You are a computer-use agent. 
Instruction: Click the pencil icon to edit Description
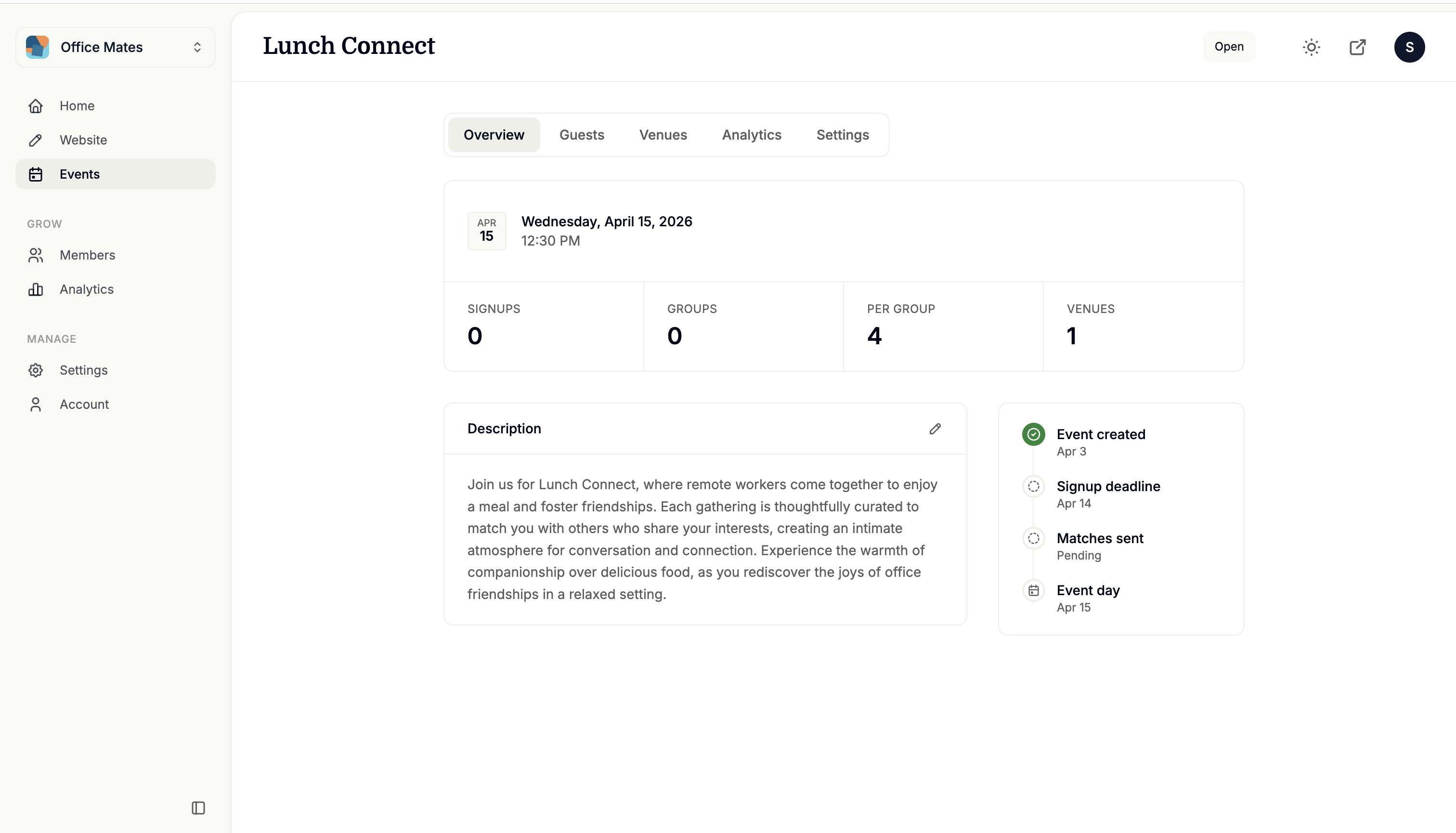tap(935, 429)
